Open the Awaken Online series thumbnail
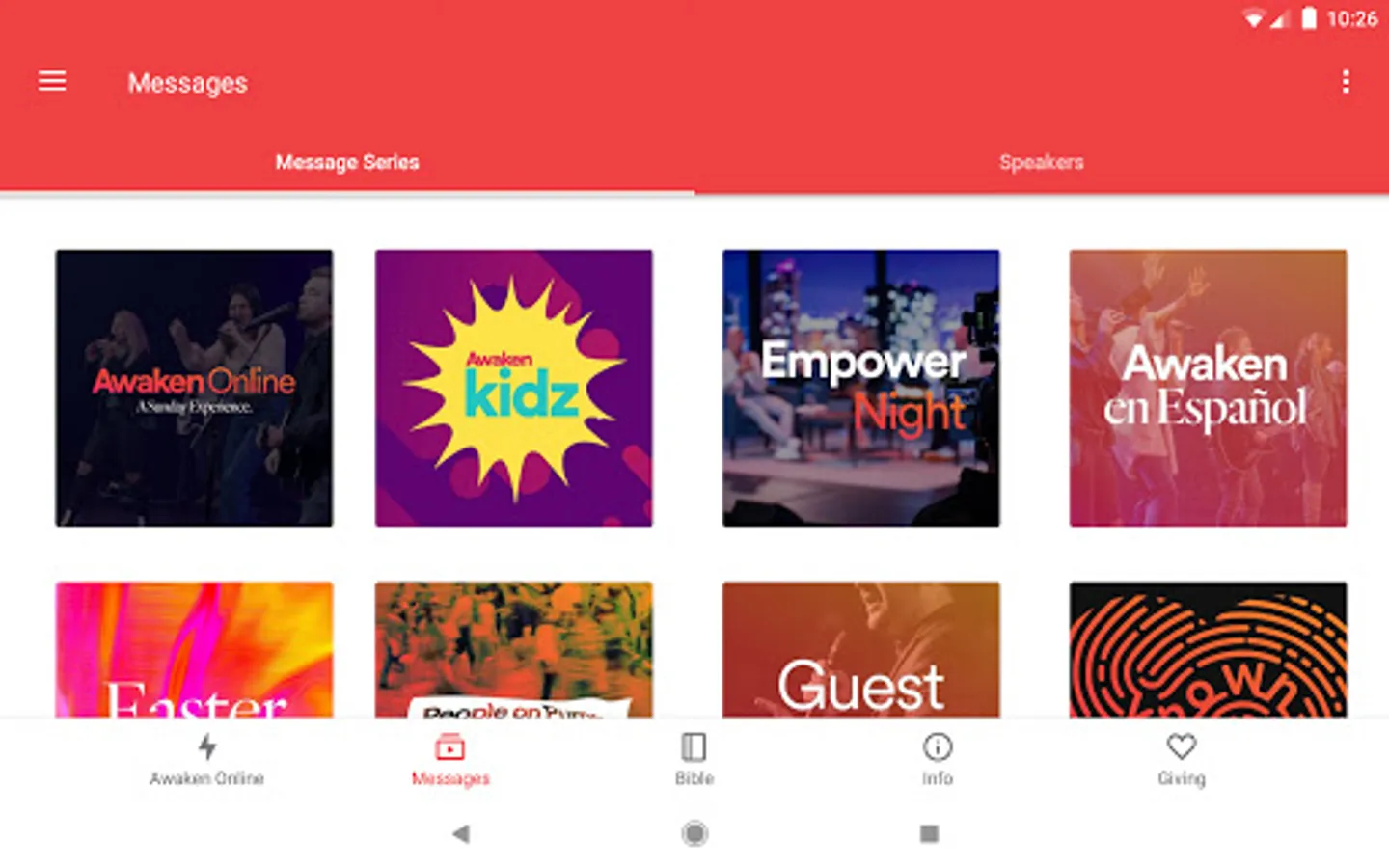The image size is (1389, 868). tap(194, 388)
